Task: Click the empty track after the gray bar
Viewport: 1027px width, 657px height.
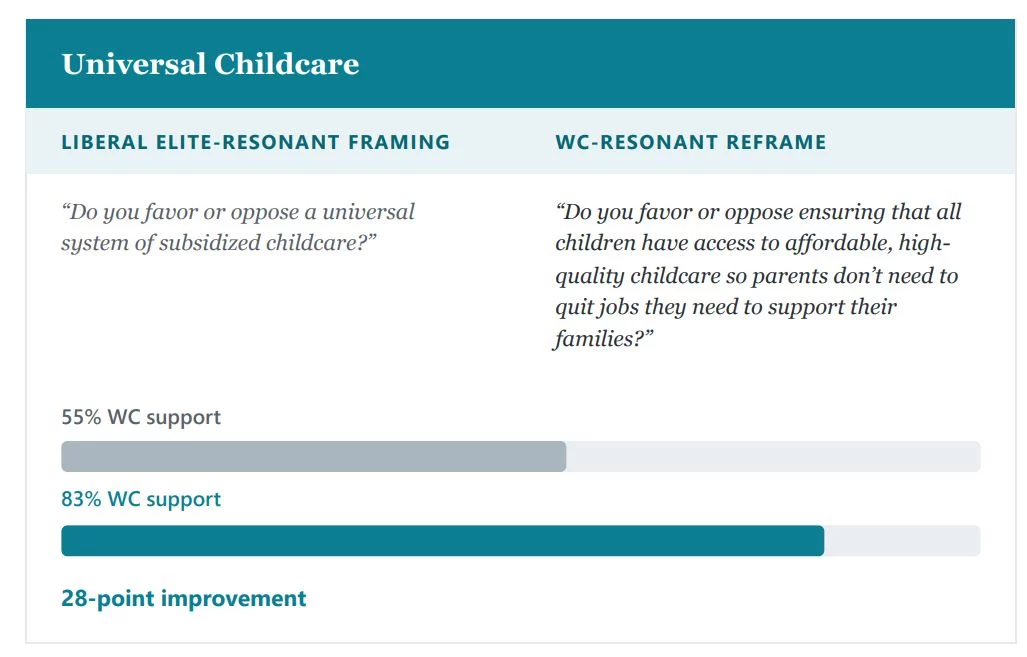Action: click(x=774, y=457)
